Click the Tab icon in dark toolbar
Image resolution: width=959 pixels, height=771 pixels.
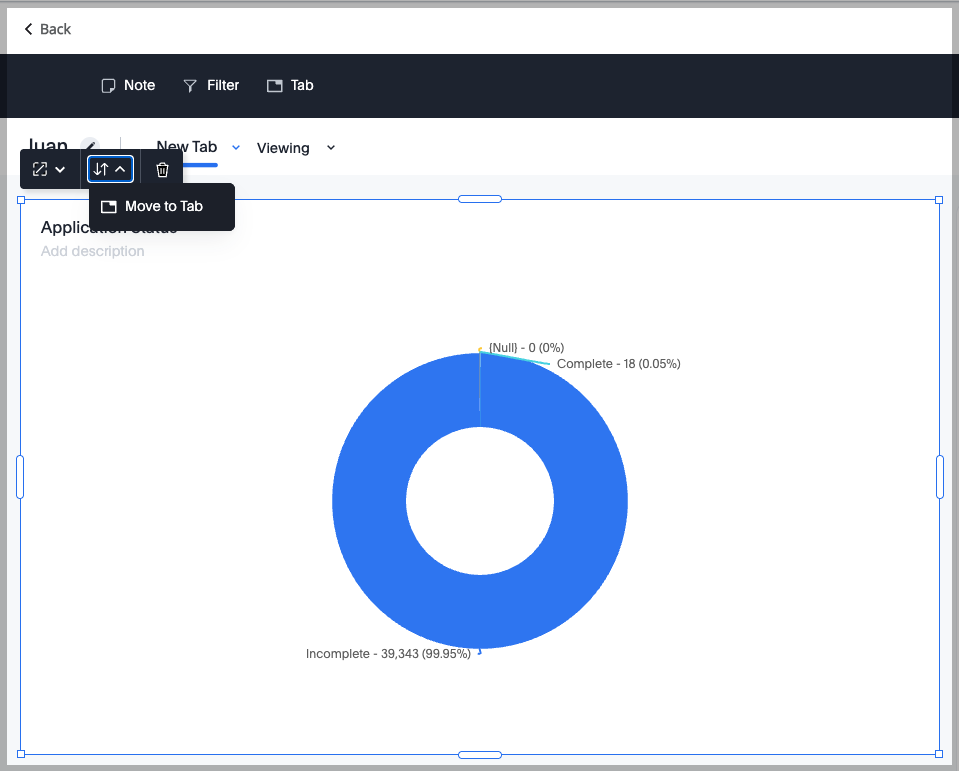coord(275,86)
